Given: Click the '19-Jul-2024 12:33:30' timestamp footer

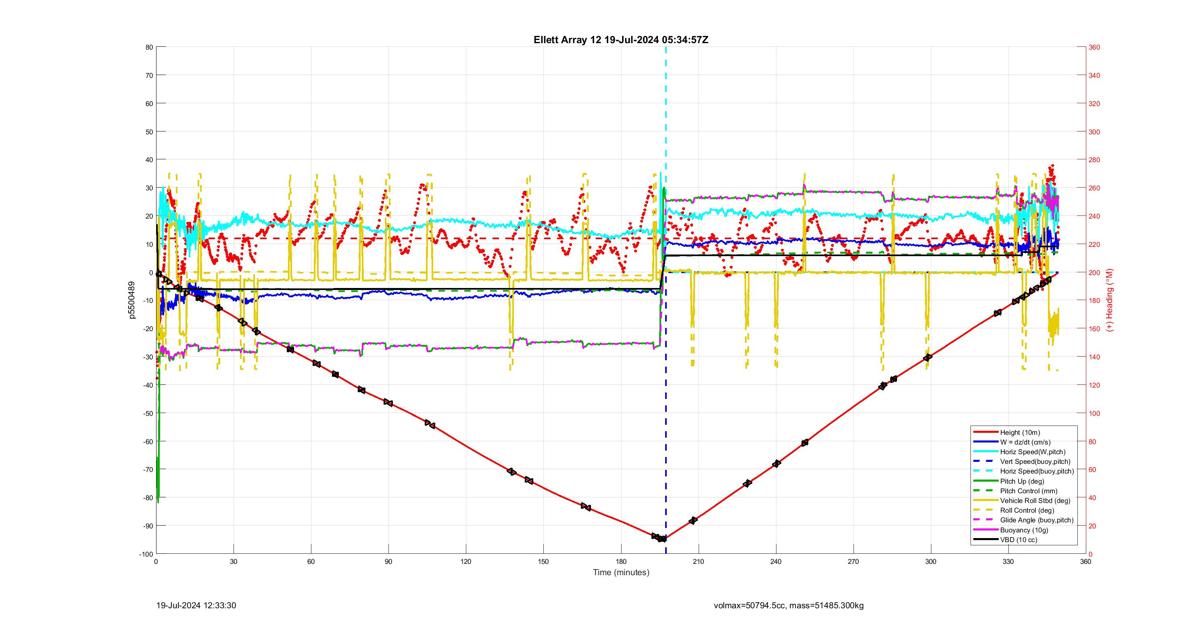Looking at the screenshot, I should coord(196,605).
